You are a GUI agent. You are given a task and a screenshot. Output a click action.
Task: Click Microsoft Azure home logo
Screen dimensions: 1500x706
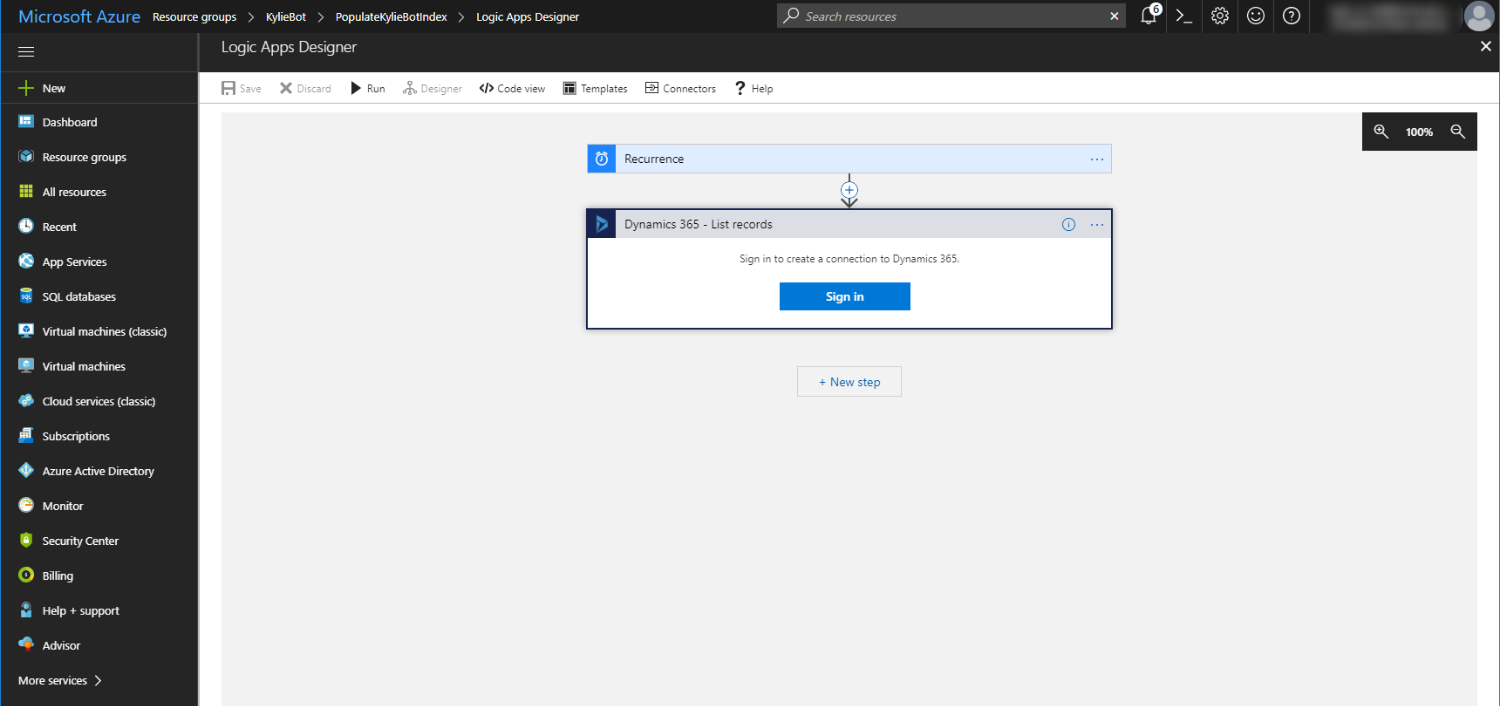click(x=79, y=17)
